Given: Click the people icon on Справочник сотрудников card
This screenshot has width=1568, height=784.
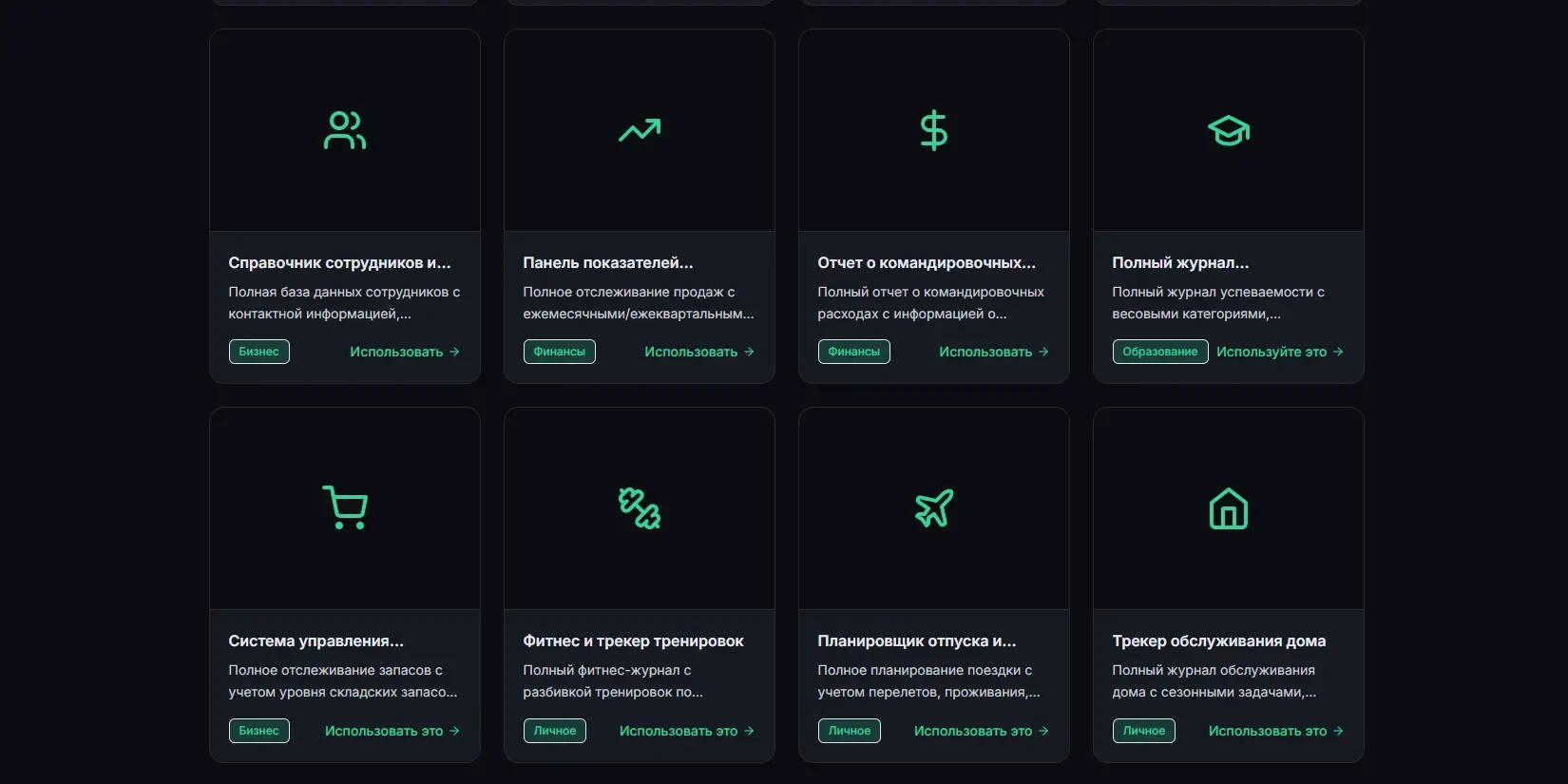Looking at the screenshot, I should click(345, 130).
